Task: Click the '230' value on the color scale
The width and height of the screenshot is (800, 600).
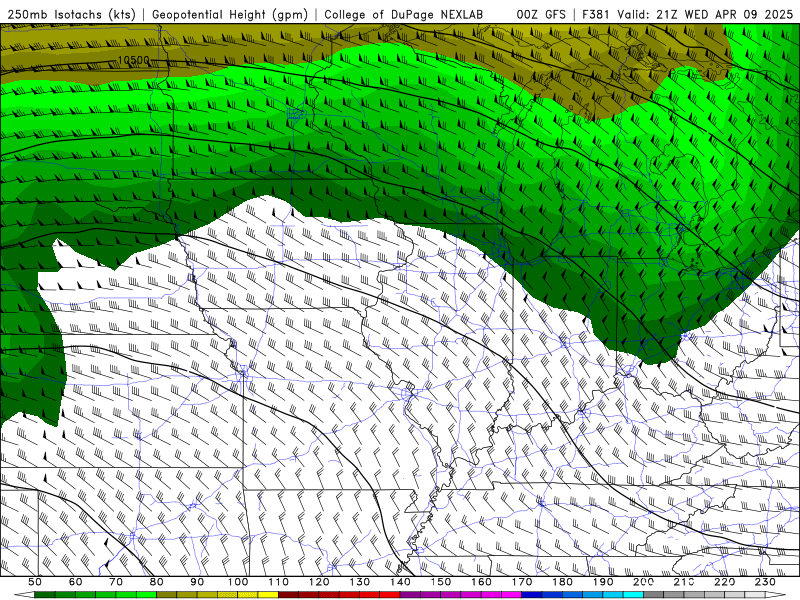Action: 765,582
